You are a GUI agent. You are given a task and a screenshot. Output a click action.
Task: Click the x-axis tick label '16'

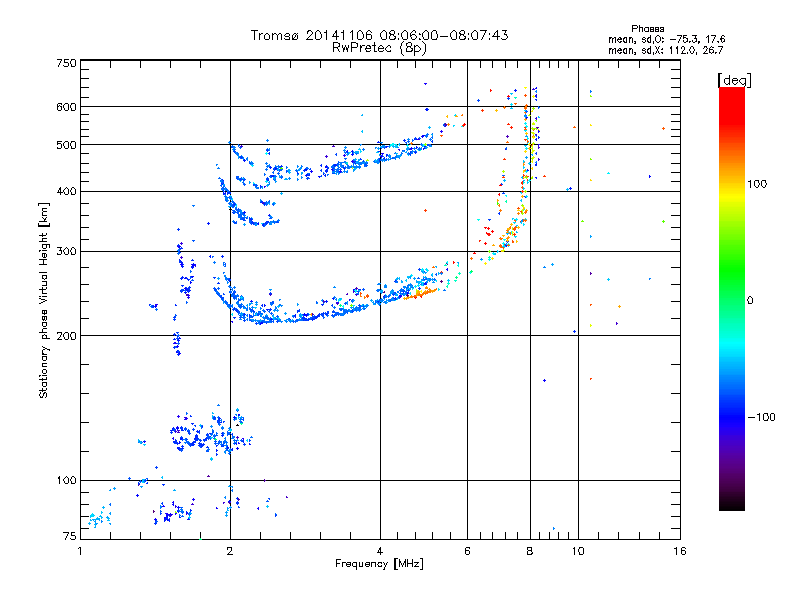[680, 551]
